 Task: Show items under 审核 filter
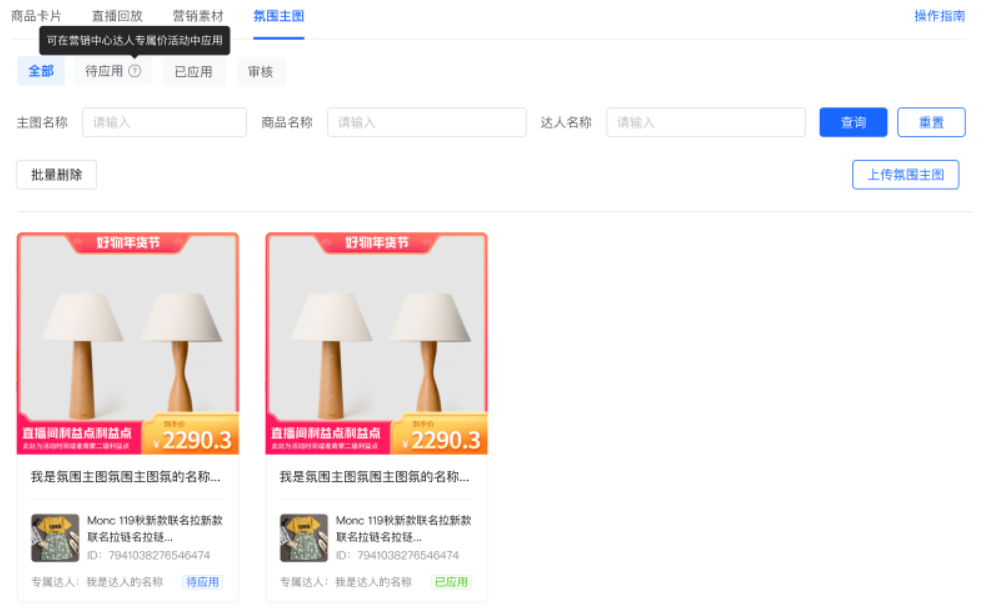(261, 71)
